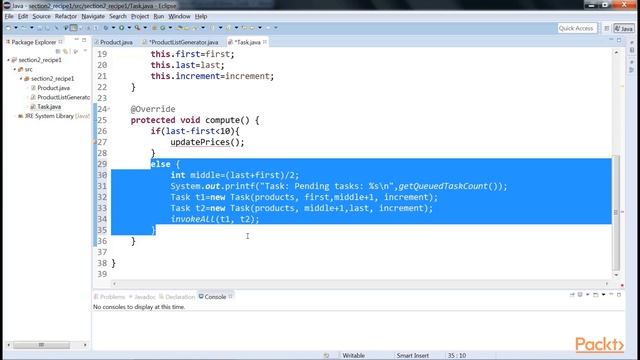Viewport: 640px width, 360px height.
Task: Click the updatePrices() call on line 27
Action: tap(207, 142)
